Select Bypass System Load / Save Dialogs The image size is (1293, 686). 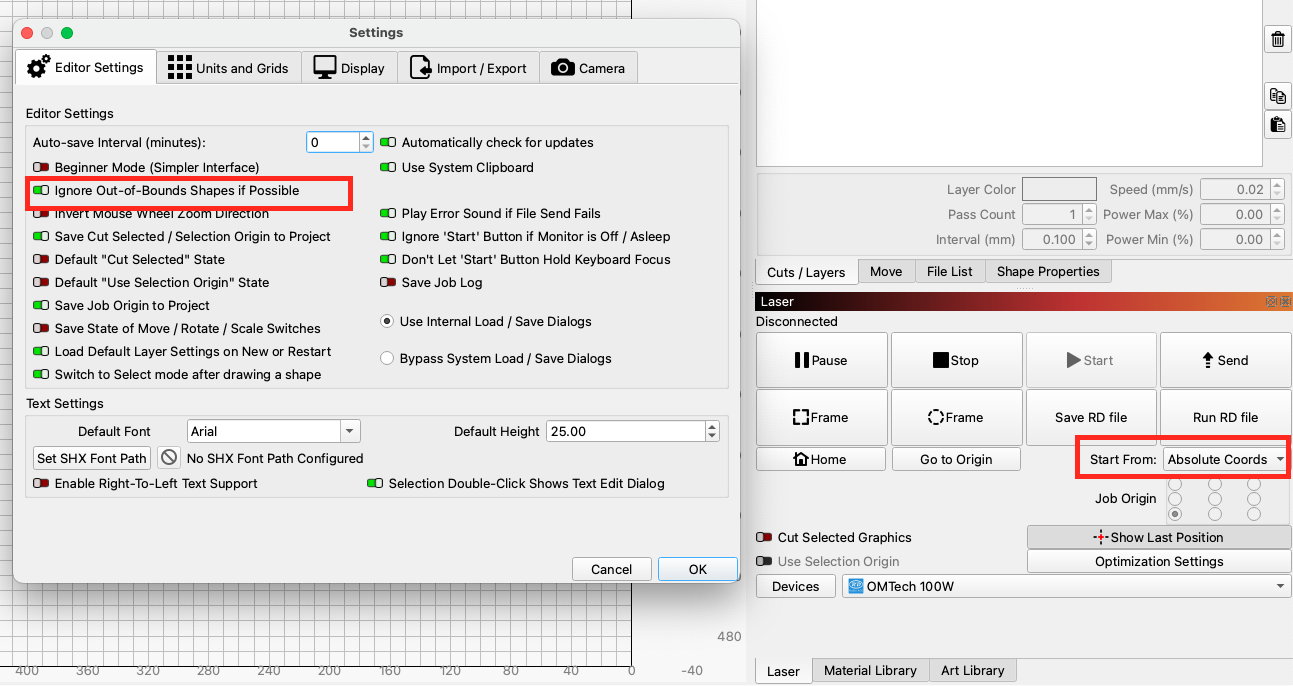[387, 358]
